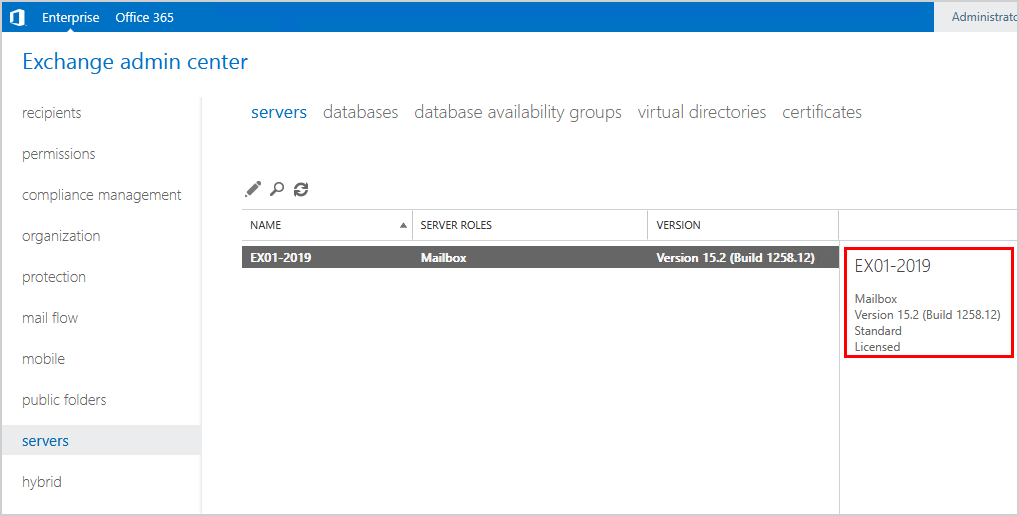The width and height of the screenshot is (1019, 516).
Task: Navigate to compliance management
Action: (x=102, y=195)
